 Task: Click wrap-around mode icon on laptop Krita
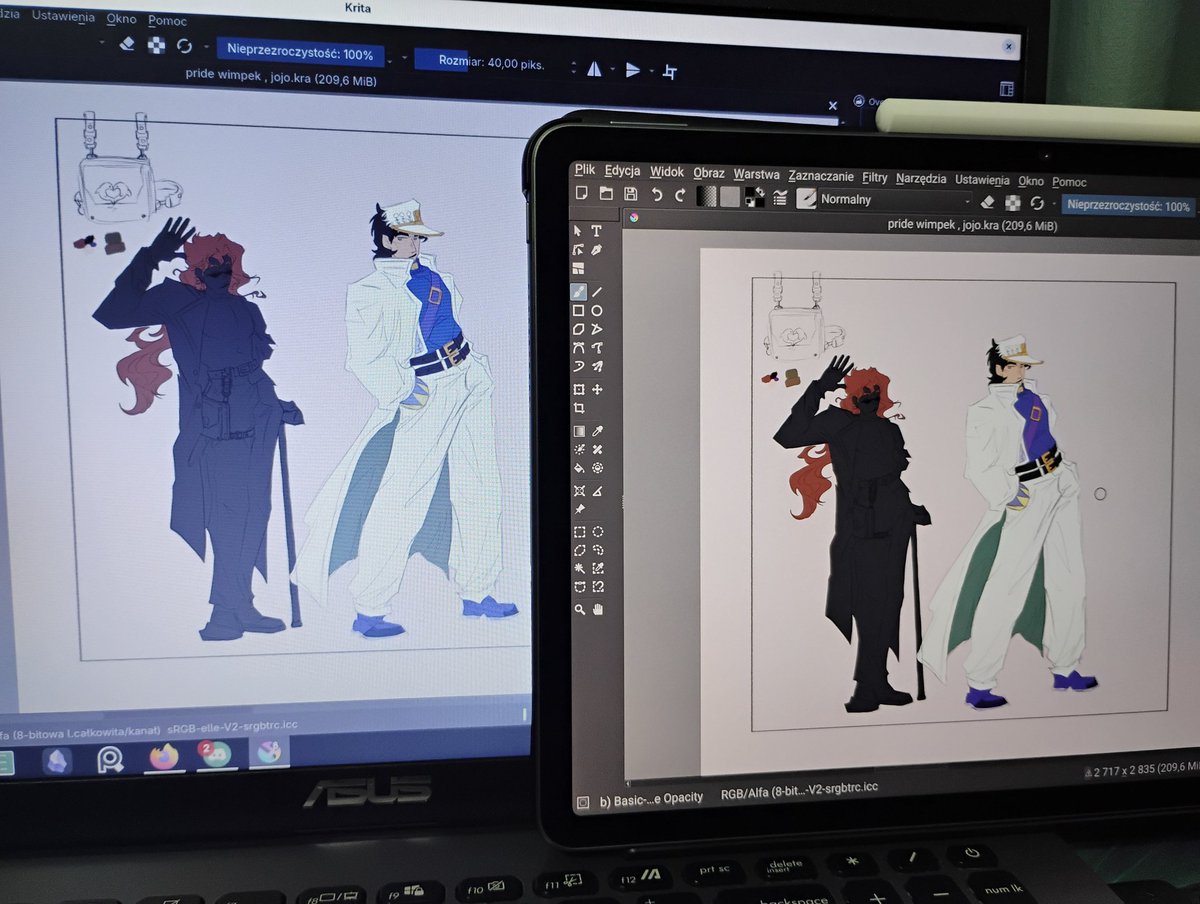(670, 71)
